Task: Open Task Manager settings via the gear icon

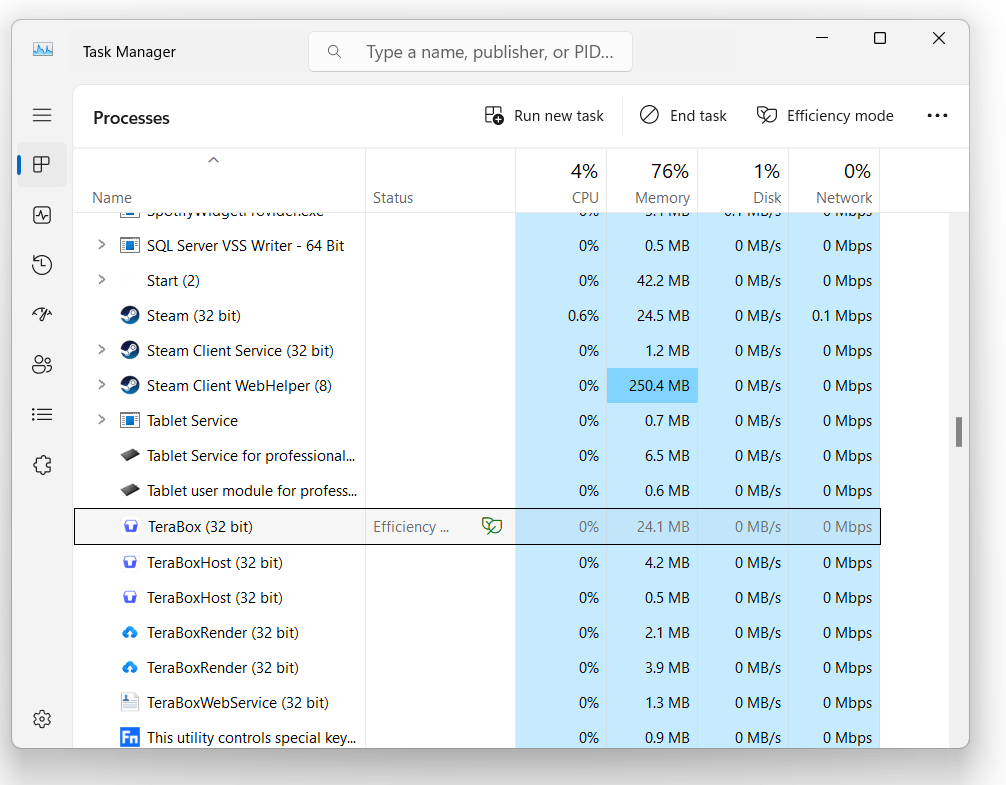Action: point(42,718)
